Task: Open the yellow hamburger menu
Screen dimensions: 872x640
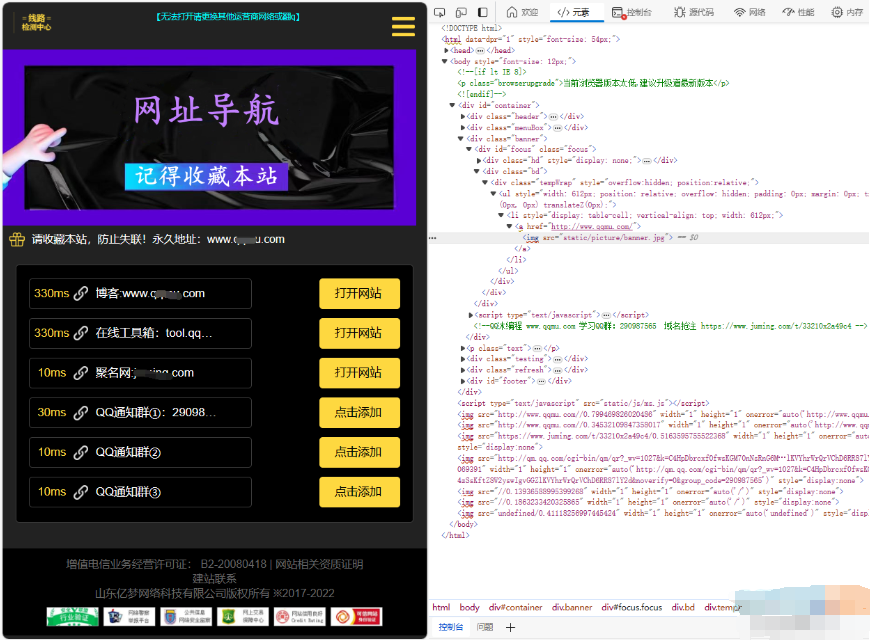Action: click(403, 26)
